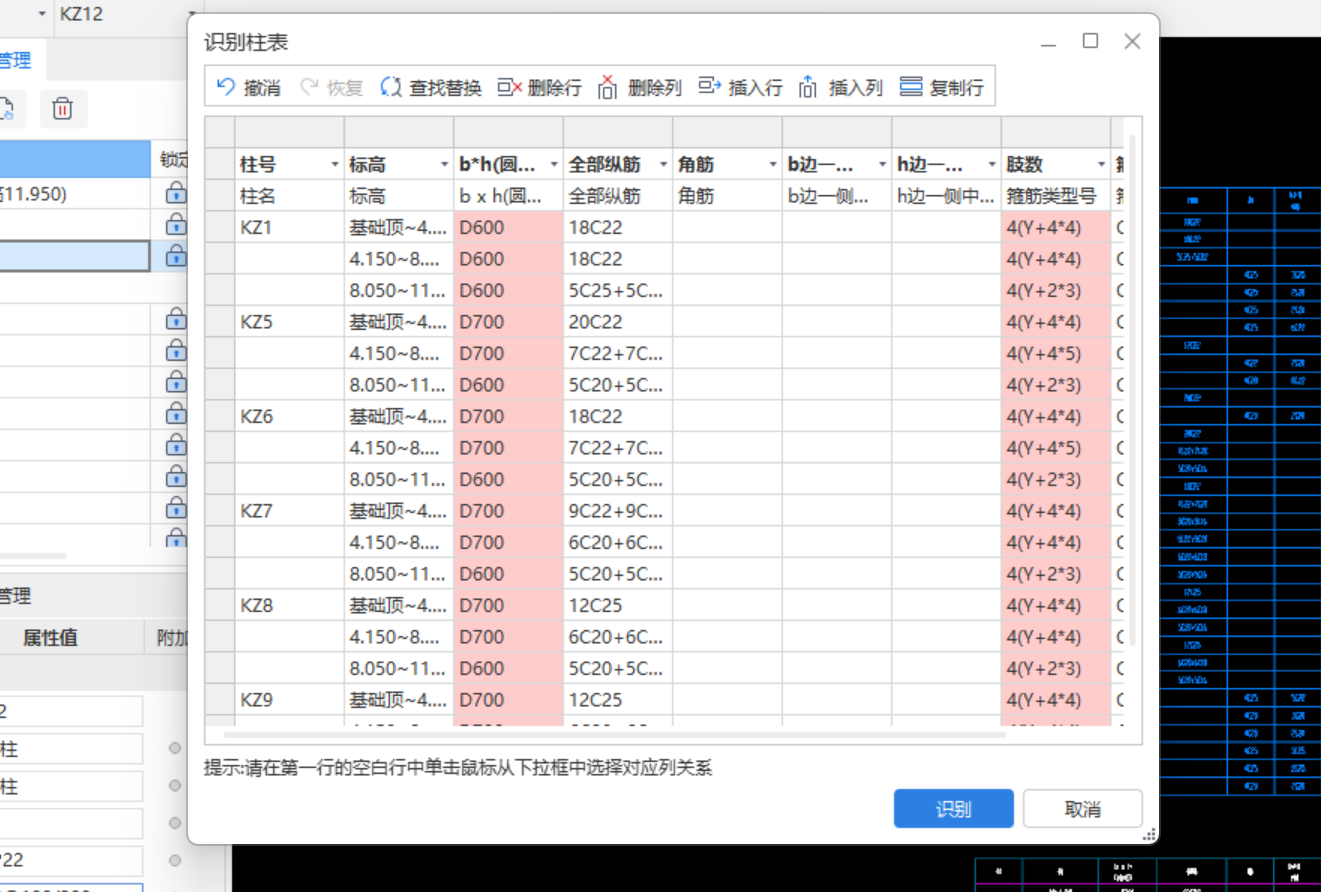
Task: Select the 柱名 header cell
Action: click(x=290, y=196)
